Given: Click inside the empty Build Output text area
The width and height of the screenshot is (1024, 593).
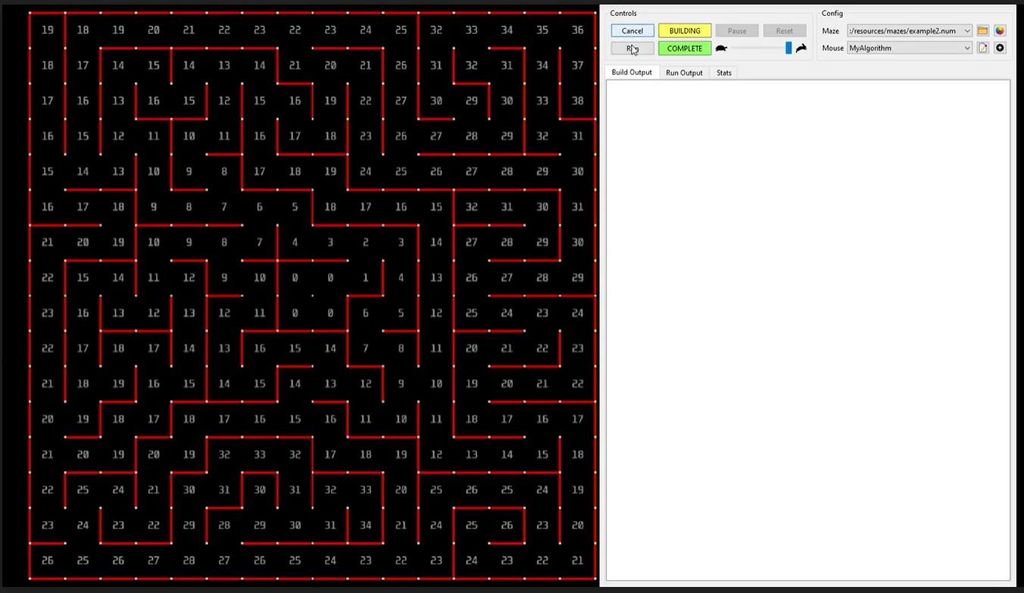Looking at the screenshot, I should [x=808, y=330].
